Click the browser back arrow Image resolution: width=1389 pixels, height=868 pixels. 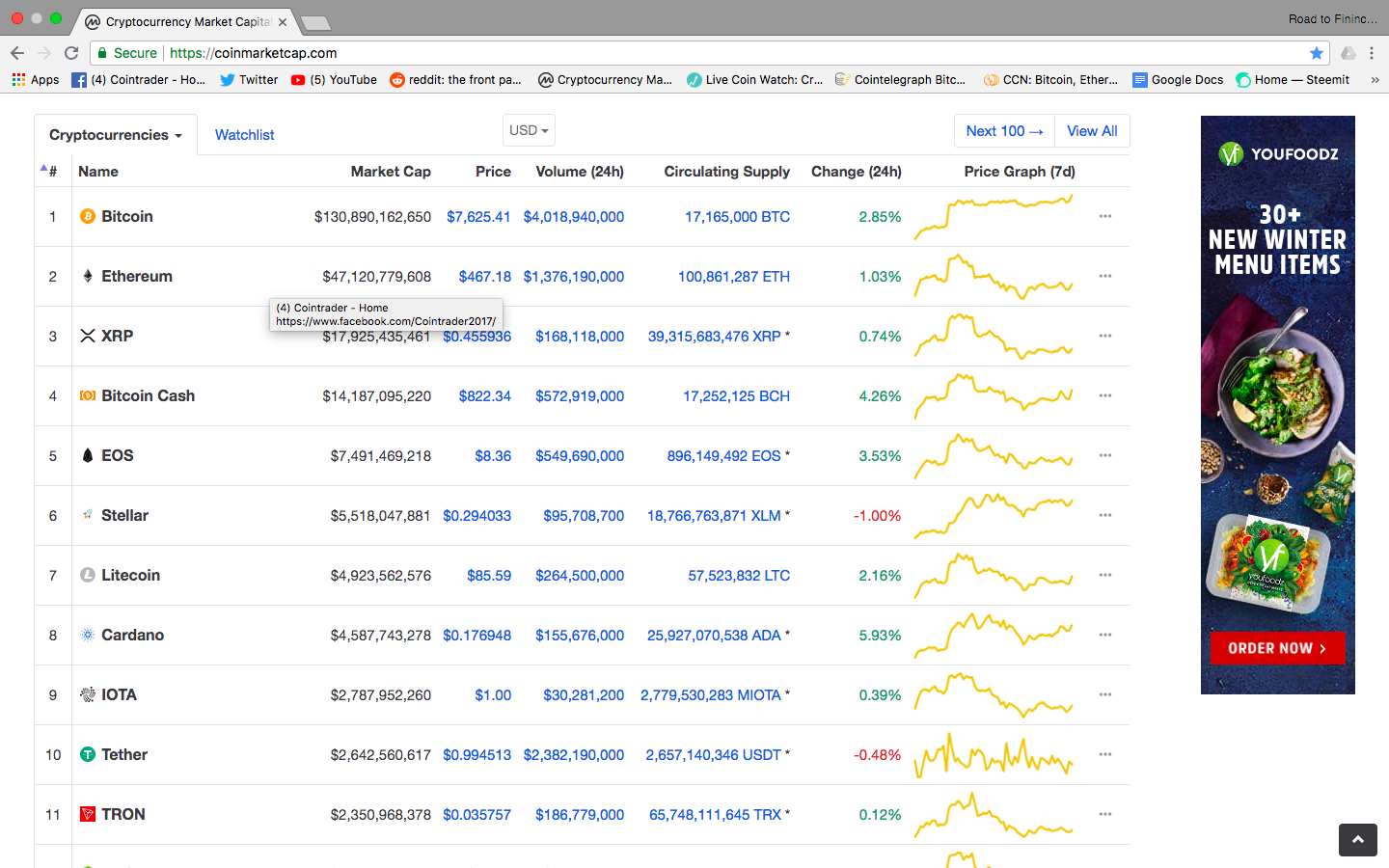[x=16, y=53]
